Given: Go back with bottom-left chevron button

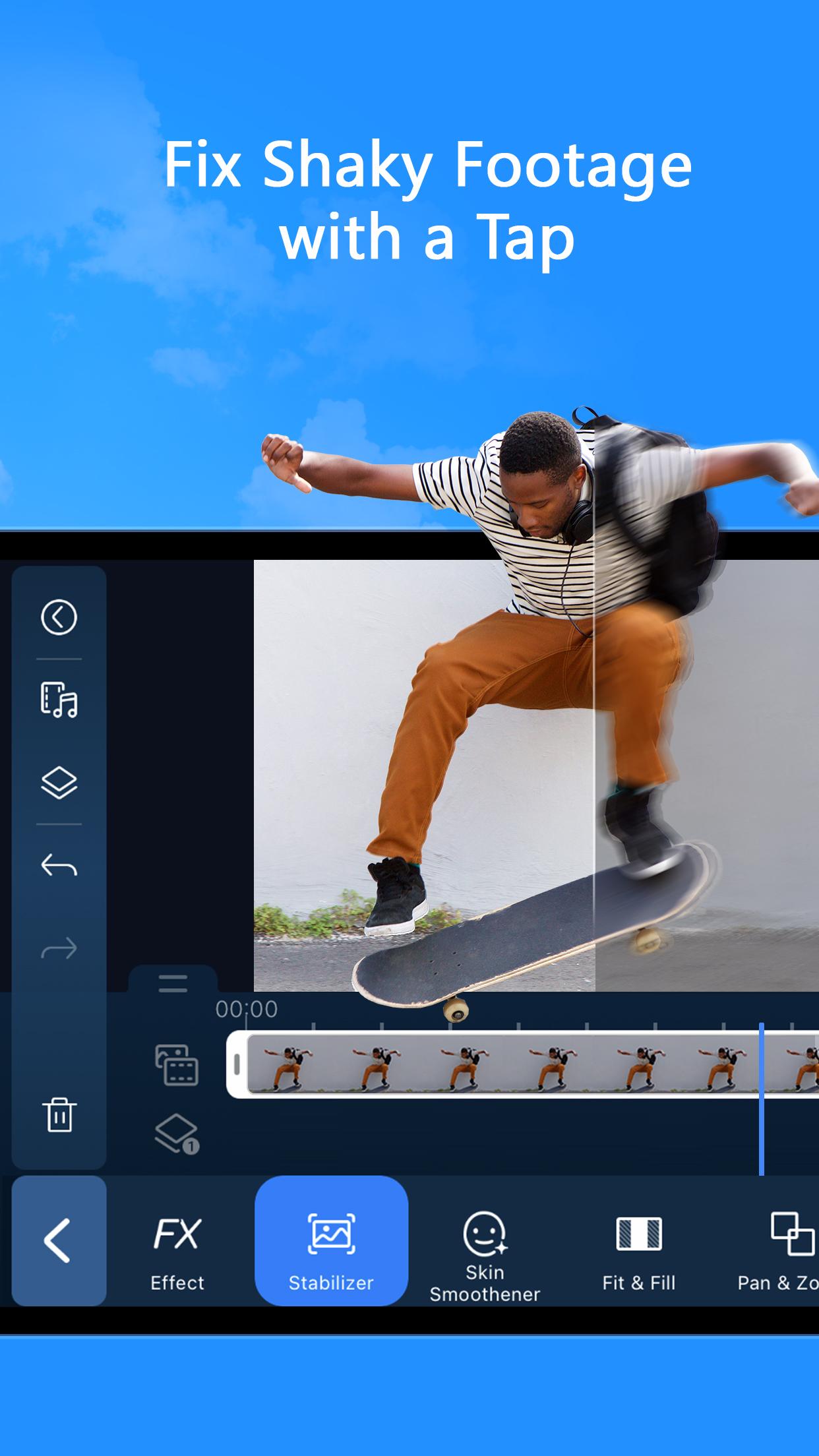Looking at the screenshot, I should click(x=59, y=1240).
